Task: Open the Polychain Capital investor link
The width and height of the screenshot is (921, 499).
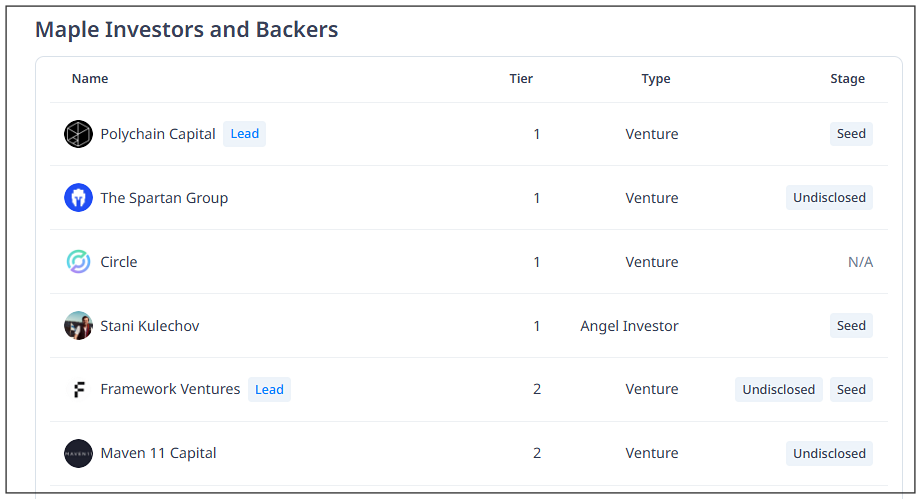Action: 158,134
